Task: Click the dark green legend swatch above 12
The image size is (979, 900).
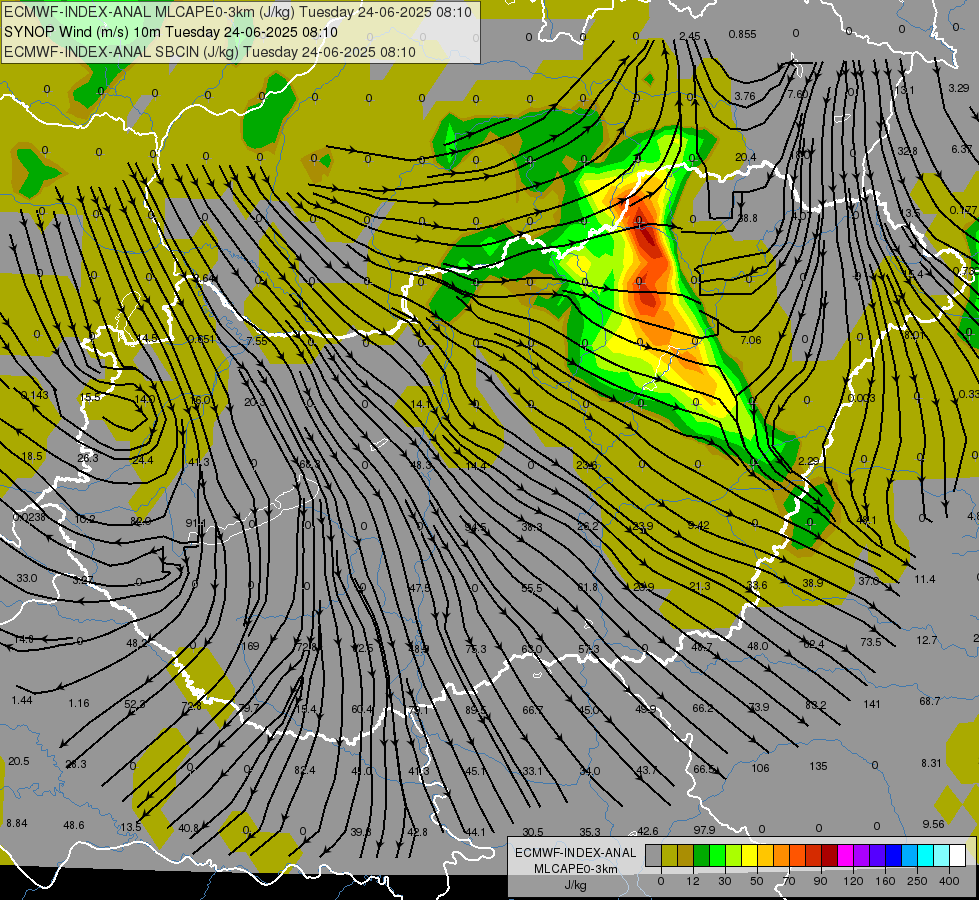Action: pyautogui.click(x=701, y=855)
